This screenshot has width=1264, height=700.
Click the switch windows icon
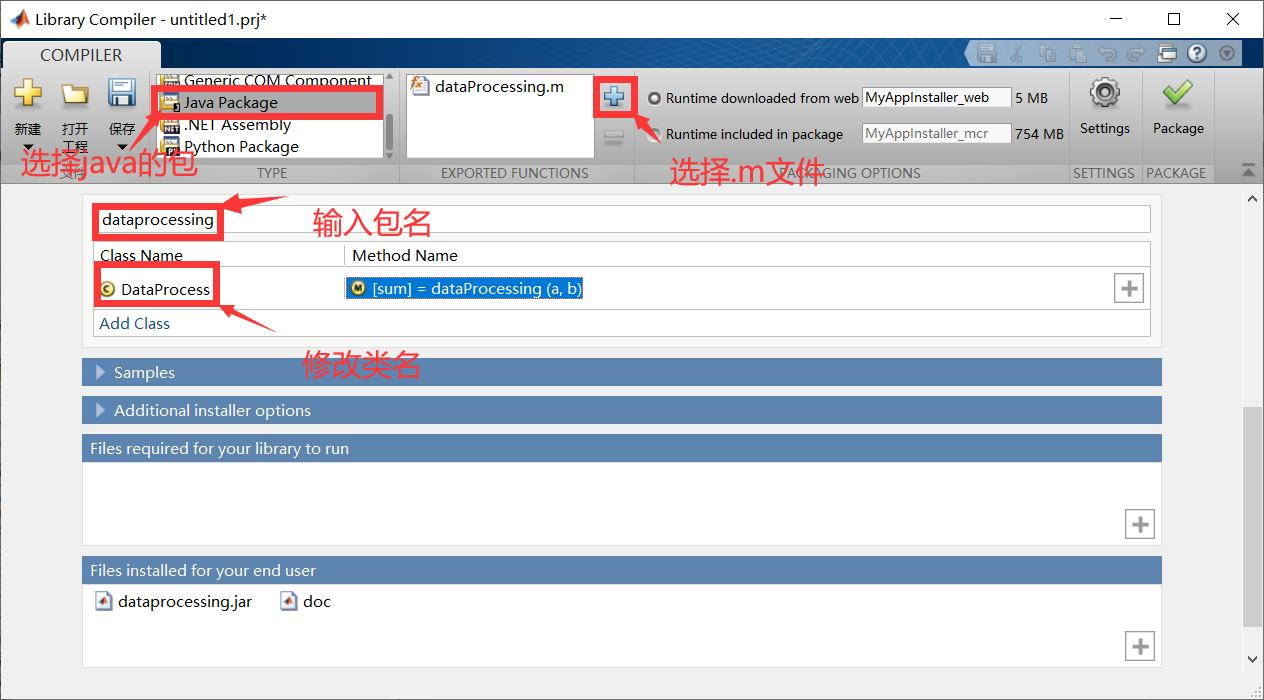point(1167,54)
